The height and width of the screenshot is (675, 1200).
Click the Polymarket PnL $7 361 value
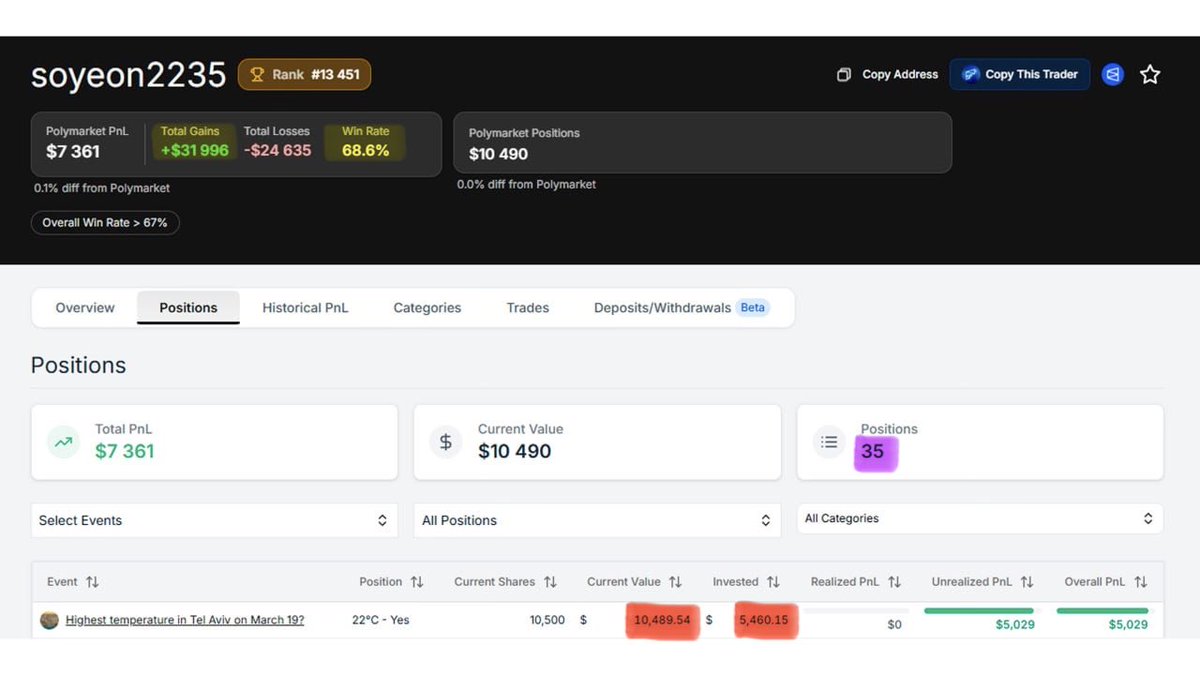point(73,152)
